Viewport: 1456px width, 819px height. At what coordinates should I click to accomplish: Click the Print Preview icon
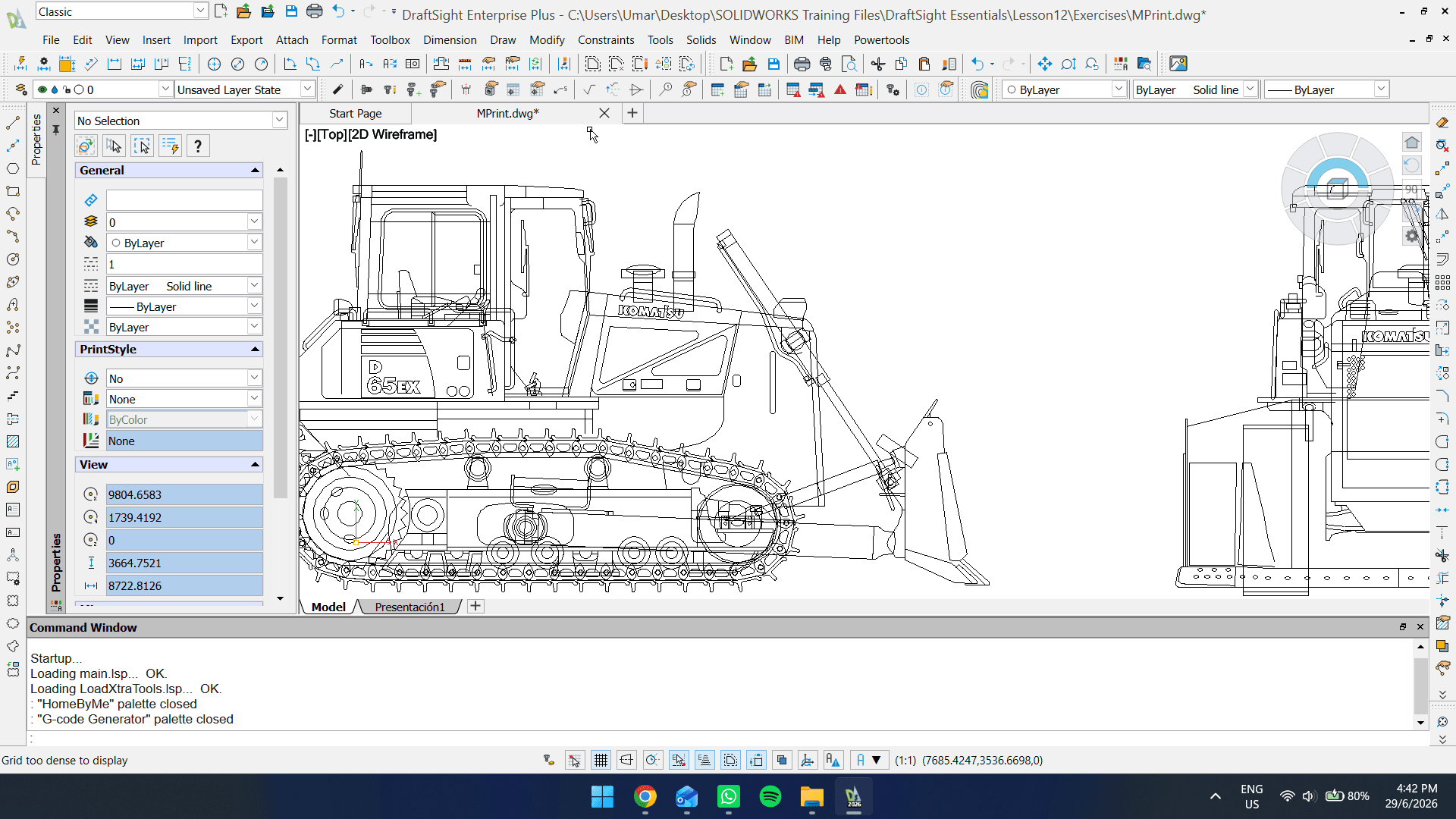tap(849, 64)
